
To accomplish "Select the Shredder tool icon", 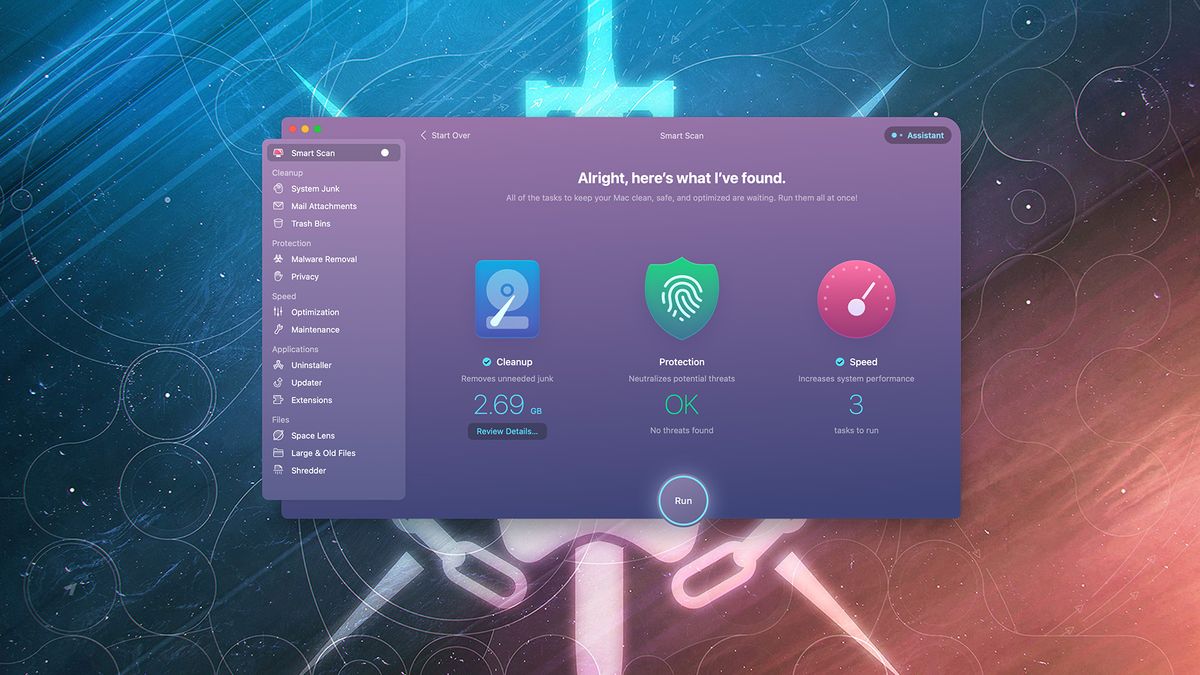I will [280, 470].
